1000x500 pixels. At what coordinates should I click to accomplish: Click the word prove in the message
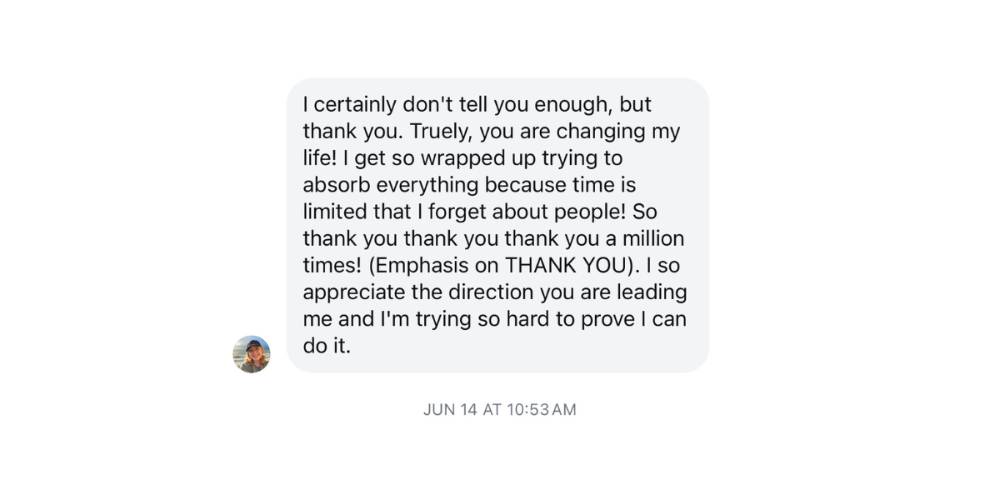point(604,320)
